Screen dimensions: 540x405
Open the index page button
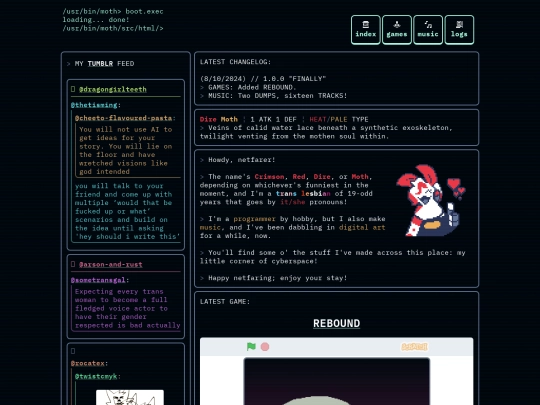coord(366,30)
